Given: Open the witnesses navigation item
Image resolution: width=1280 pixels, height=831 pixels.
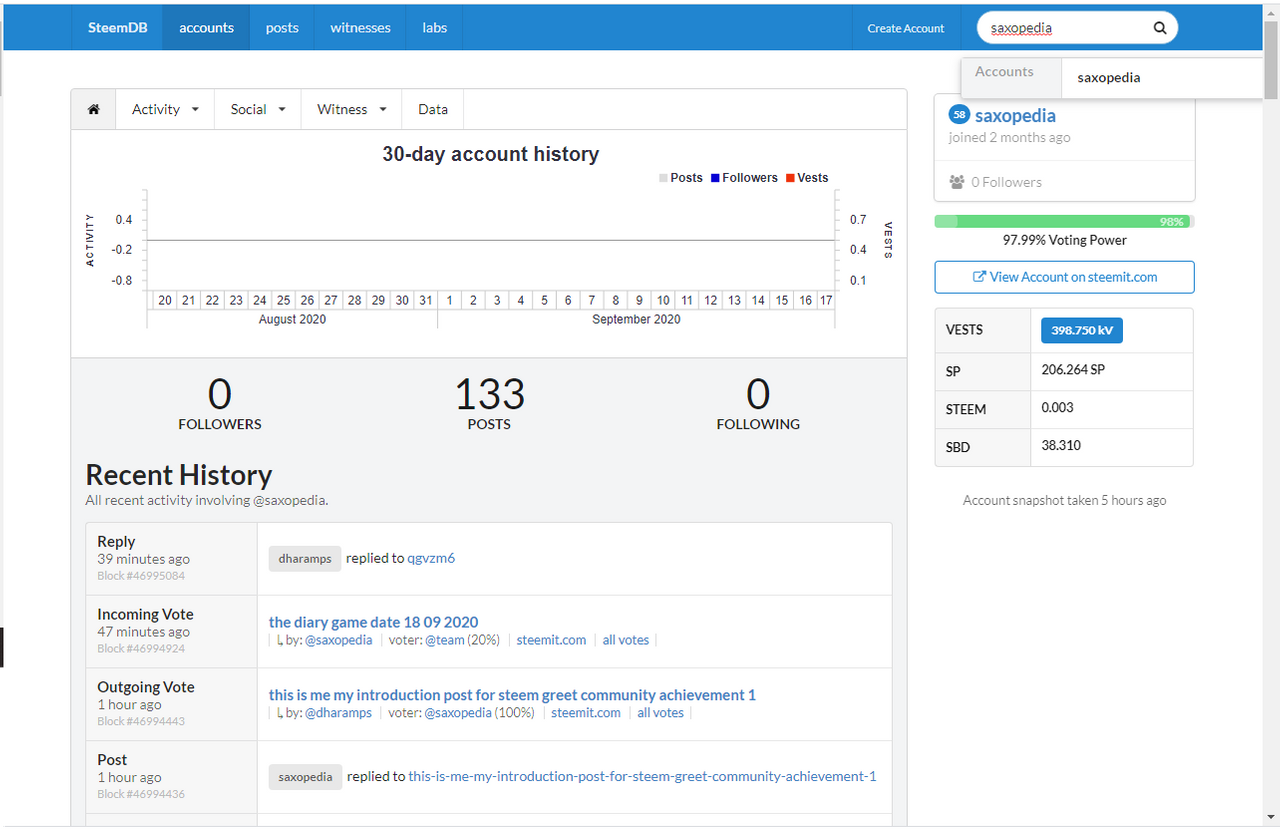Looking at the screenshot, I should (x=360, y=28).
